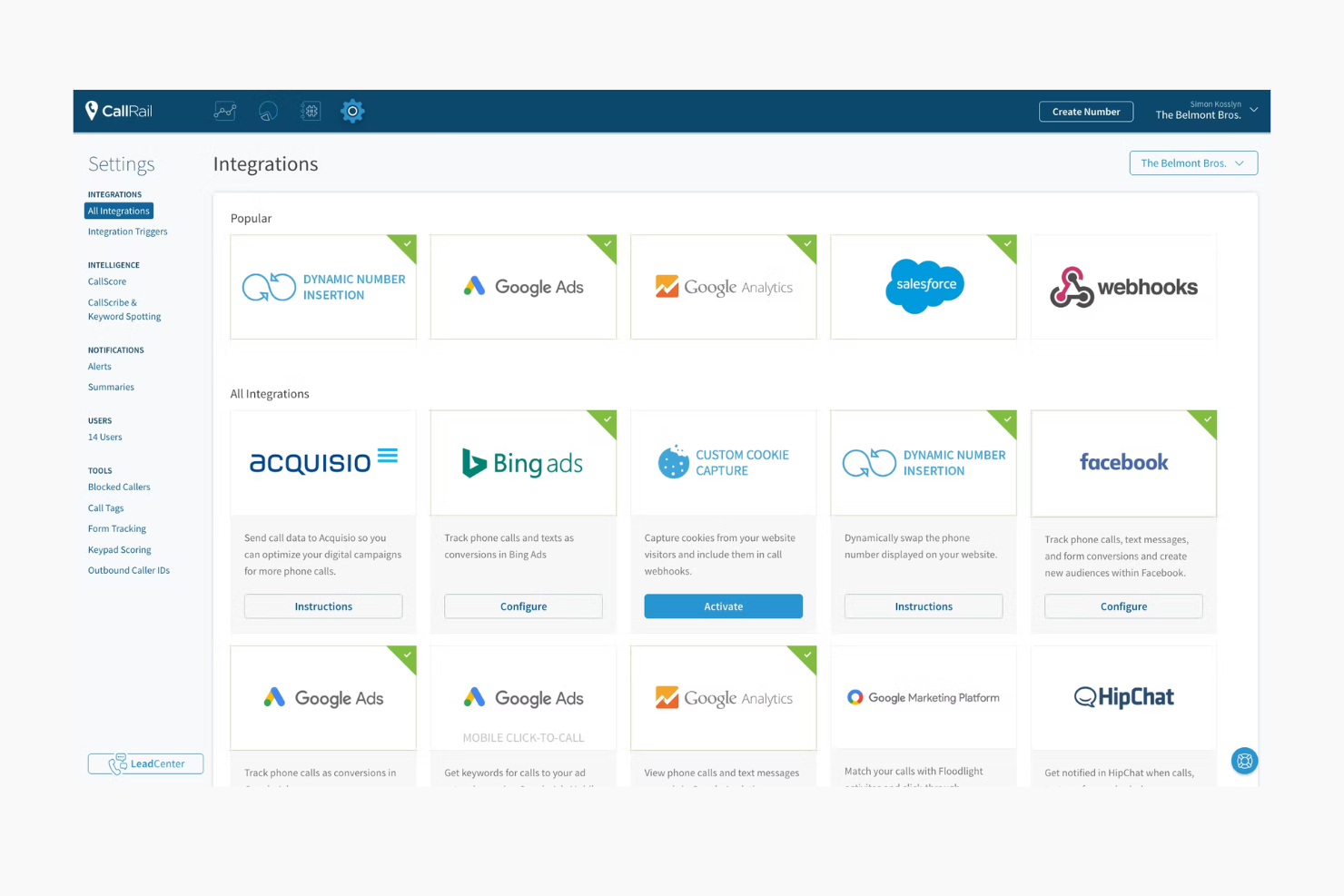Select All Integrations in the sidebar

pos(119,211)
